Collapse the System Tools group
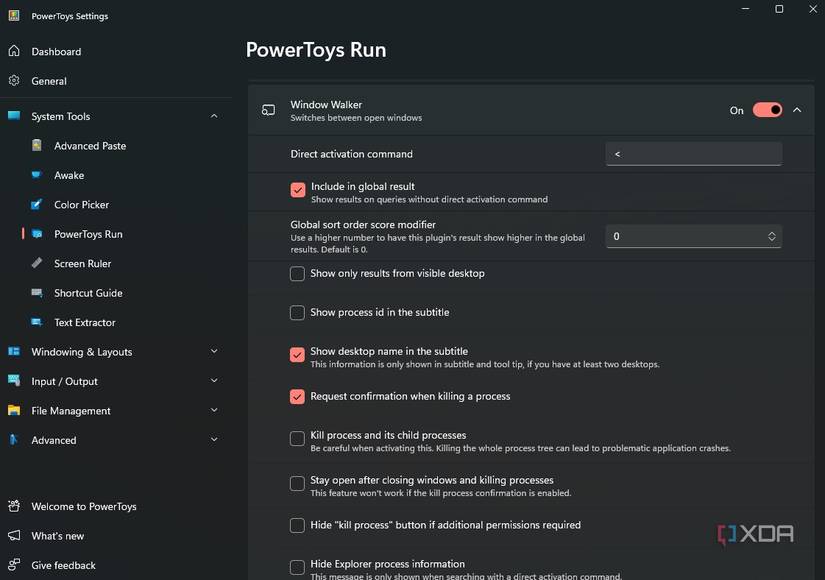Screen dimensions: 825x580 pyautogui.click(x=213, y=116)
